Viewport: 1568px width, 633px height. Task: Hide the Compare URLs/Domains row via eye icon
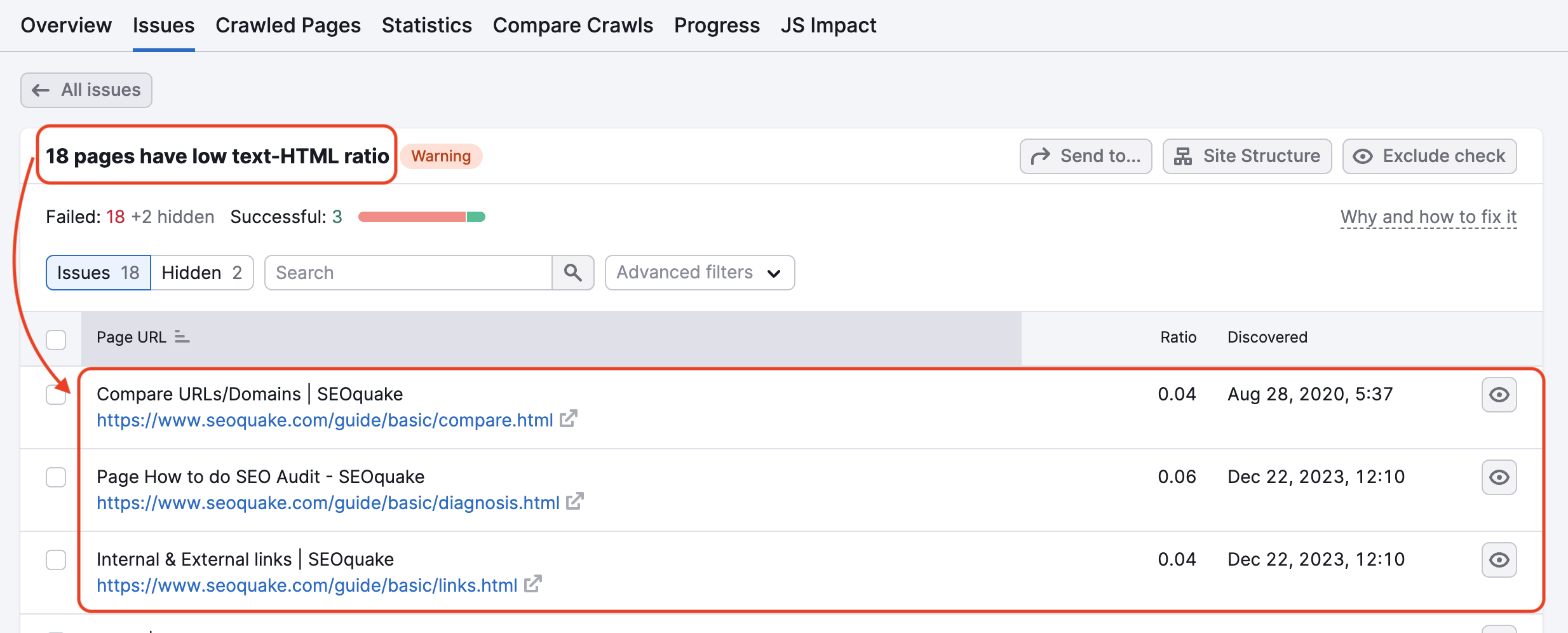point(1499,395)
